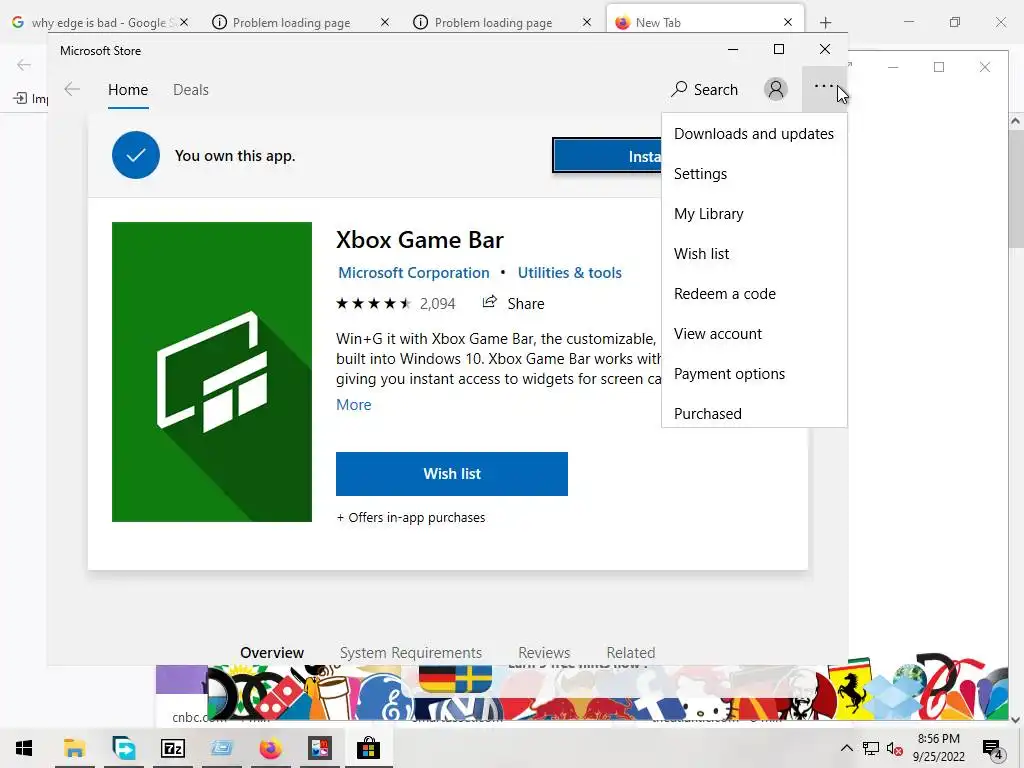Image resolution: width=1024 pixels, height=768 pixels.
Task: Open the Related tab
Action: click(x=631, y=652)
